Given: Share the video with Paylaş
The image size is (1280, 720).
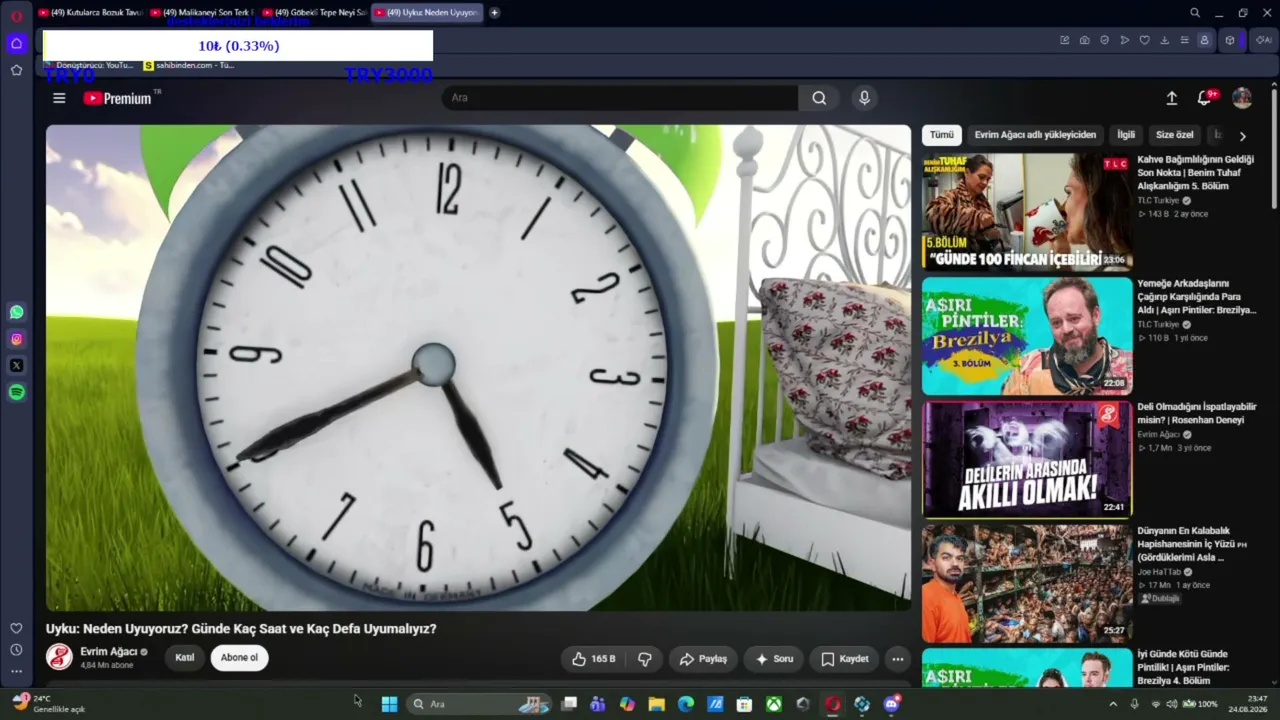Looking at the screenshot, I should 703,659.
